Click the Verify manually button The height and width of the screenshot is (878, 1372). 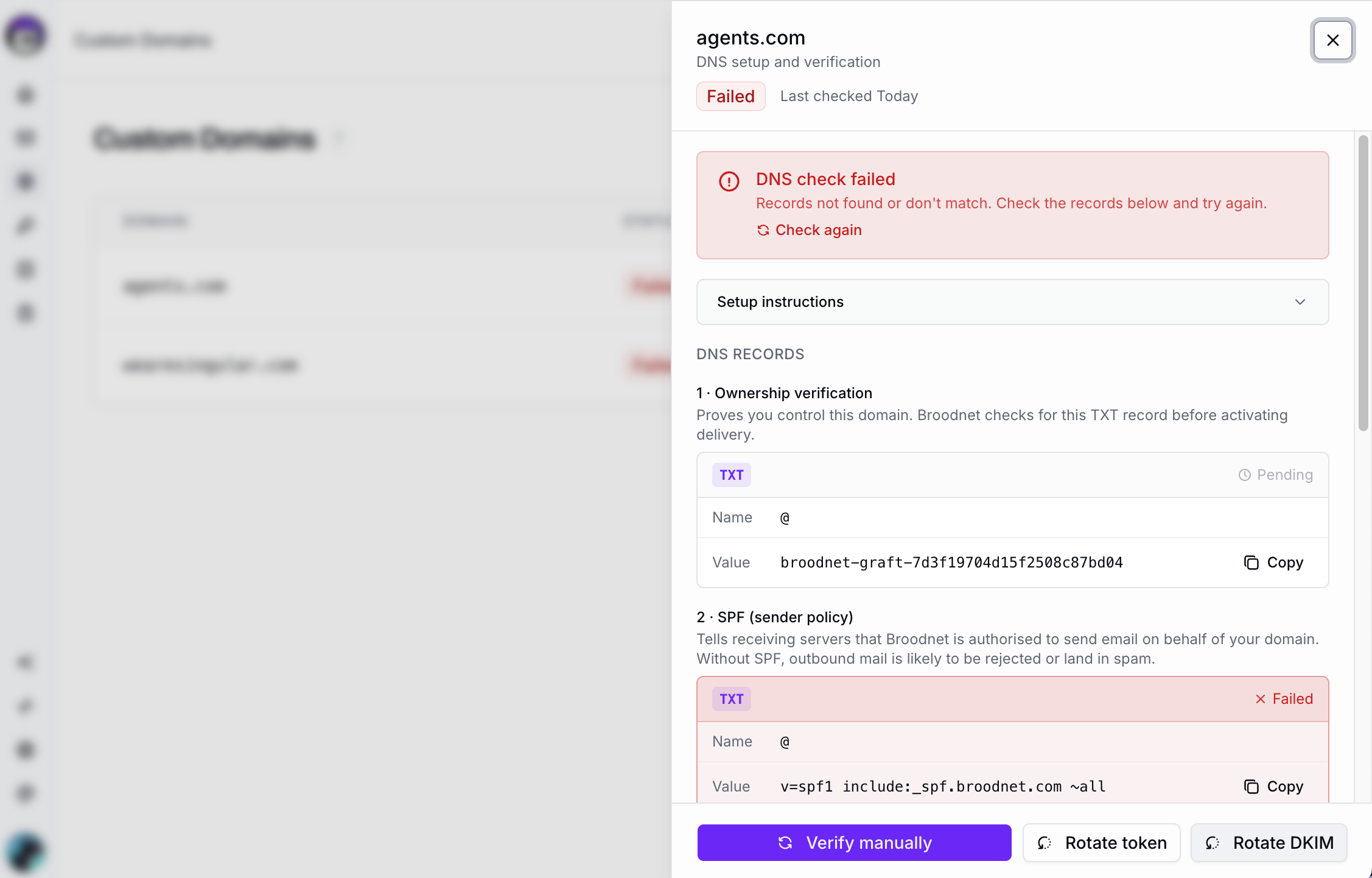pyautogui.click(x=854, y=843)
